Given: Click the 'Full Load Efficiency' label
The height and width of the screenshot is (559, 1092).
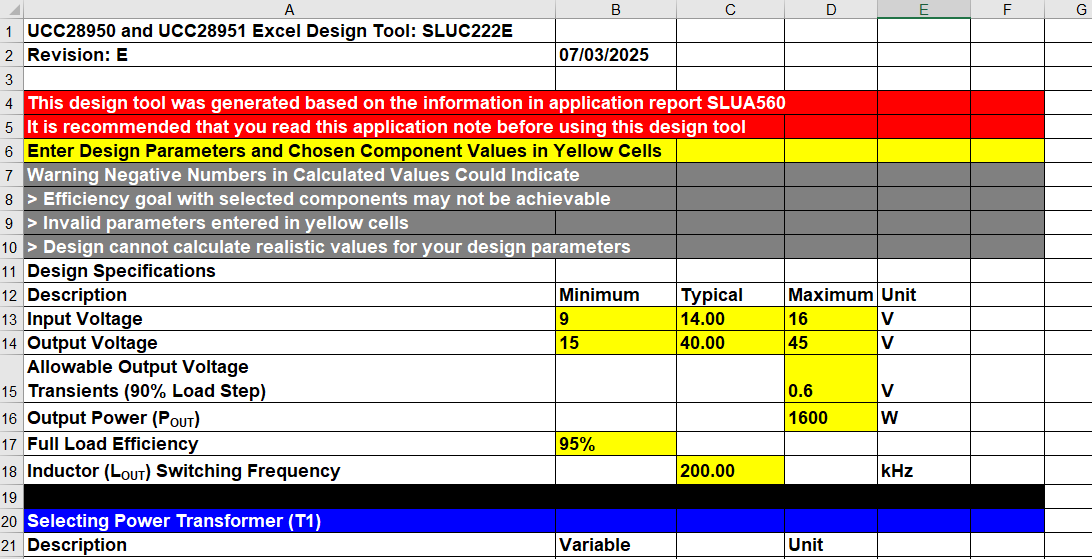Looking at the screenshot, I should coord(289,444).
